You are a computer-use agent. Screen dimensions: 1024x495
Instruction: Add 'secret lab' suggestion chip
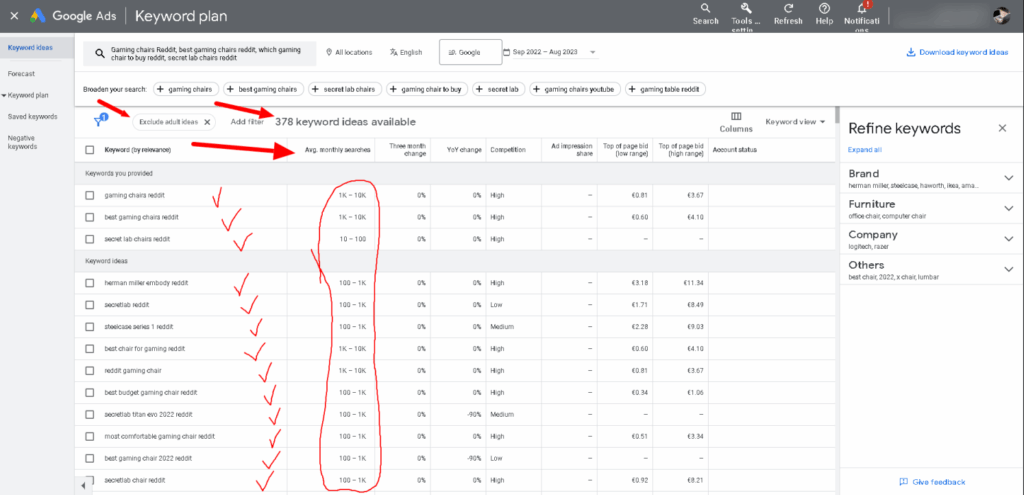(499, 89)
